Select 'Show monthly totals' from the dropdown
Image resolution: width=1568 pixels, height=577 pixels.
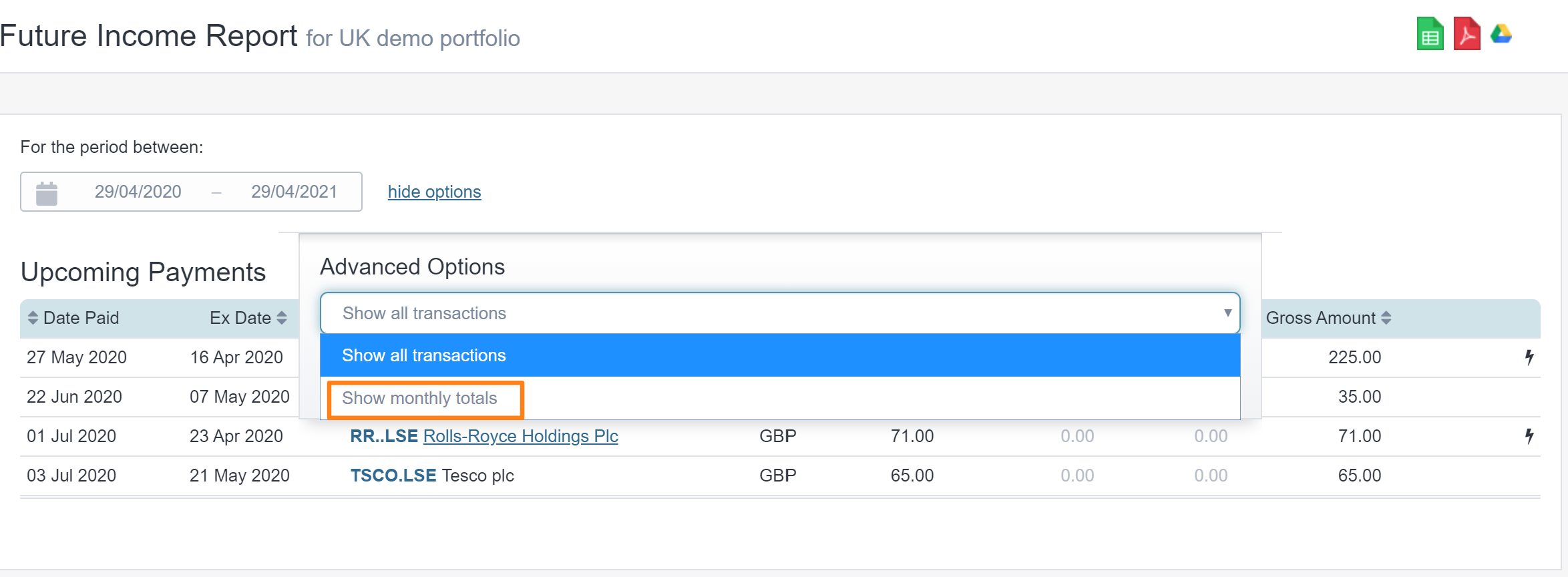click(420, 398)
